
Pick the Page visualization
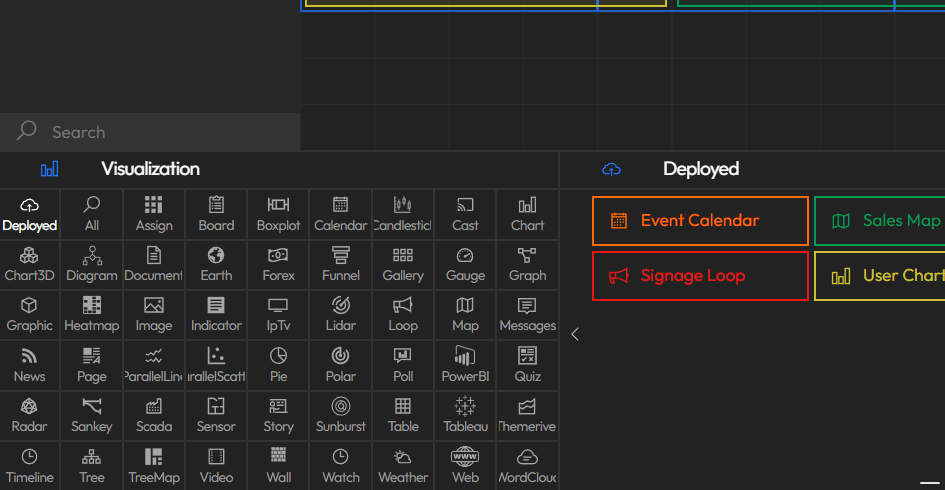click(x=92, y=365)
